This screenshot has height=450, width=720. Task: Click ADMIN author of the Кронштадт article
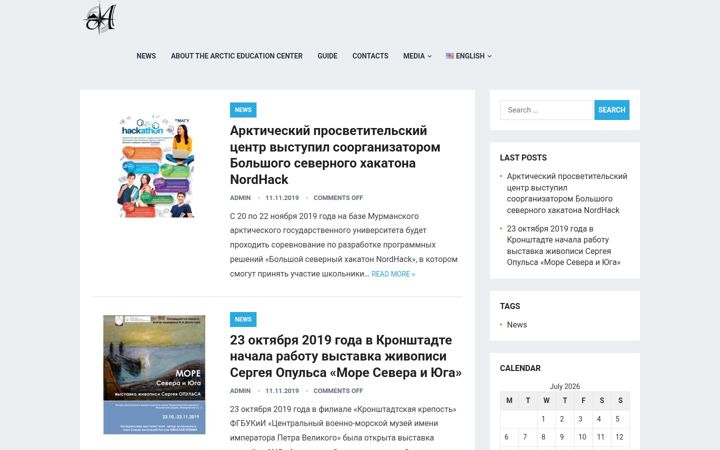(240, 391)
